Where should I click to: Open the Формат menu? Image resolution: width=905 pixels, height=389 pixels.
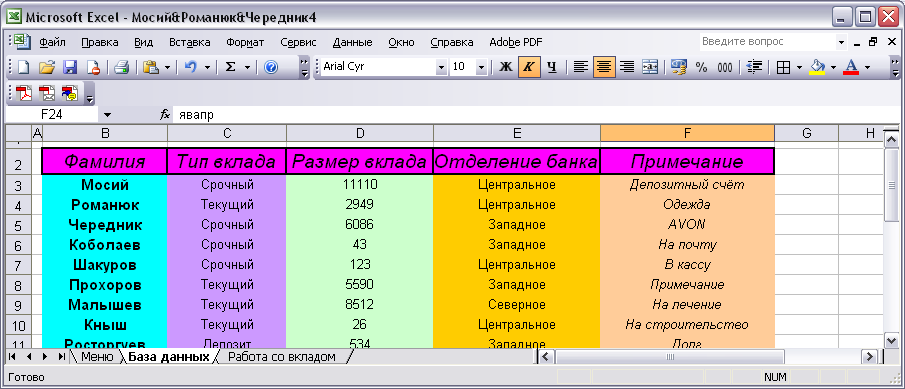(x=245, y=42)
